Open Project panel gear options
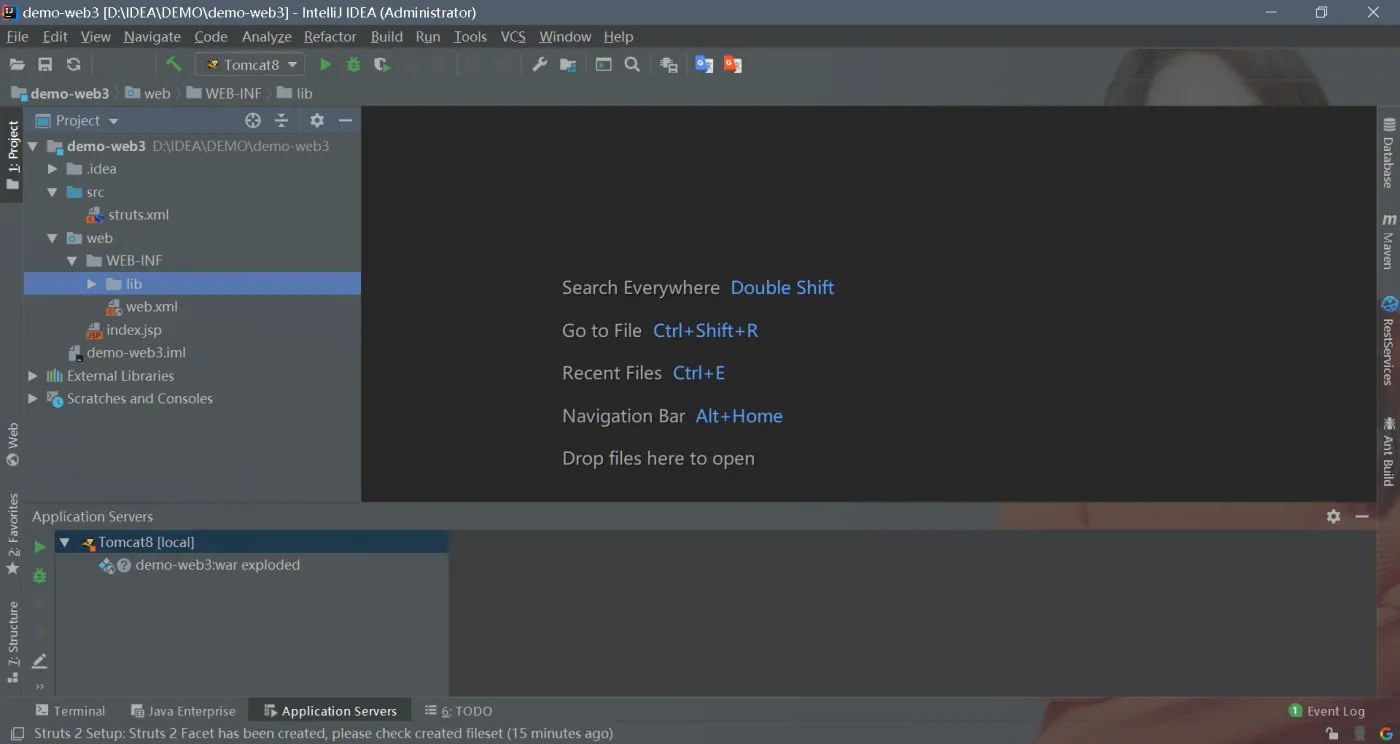 pyautogui.click(x=317, y=120)
